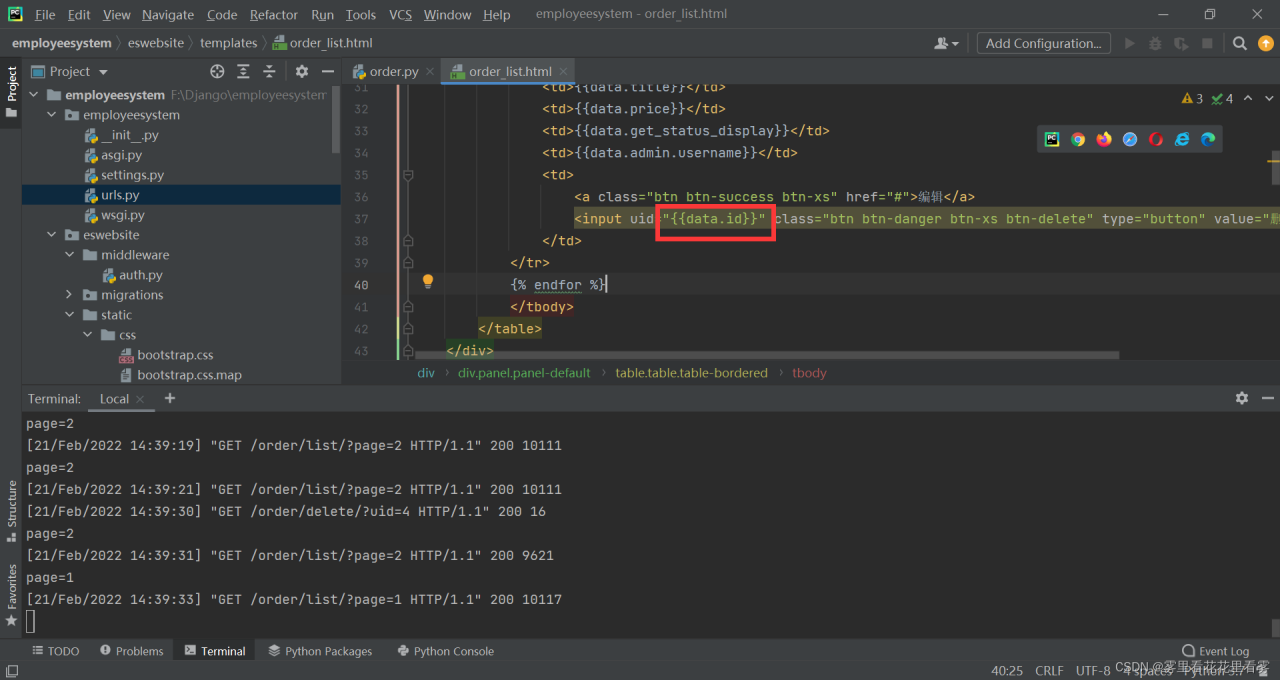The height and width of the screenshot is (680, 1280).
Task: Toggle the Favorites tool window side tab
Action: tap(11, 595)
